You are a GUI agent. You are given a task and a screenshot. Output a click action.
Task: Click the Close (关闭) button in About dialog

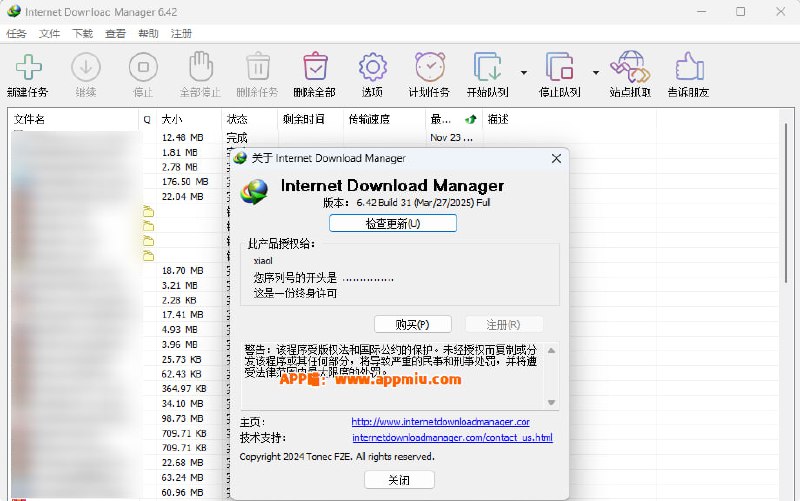[x=399, y=480]
